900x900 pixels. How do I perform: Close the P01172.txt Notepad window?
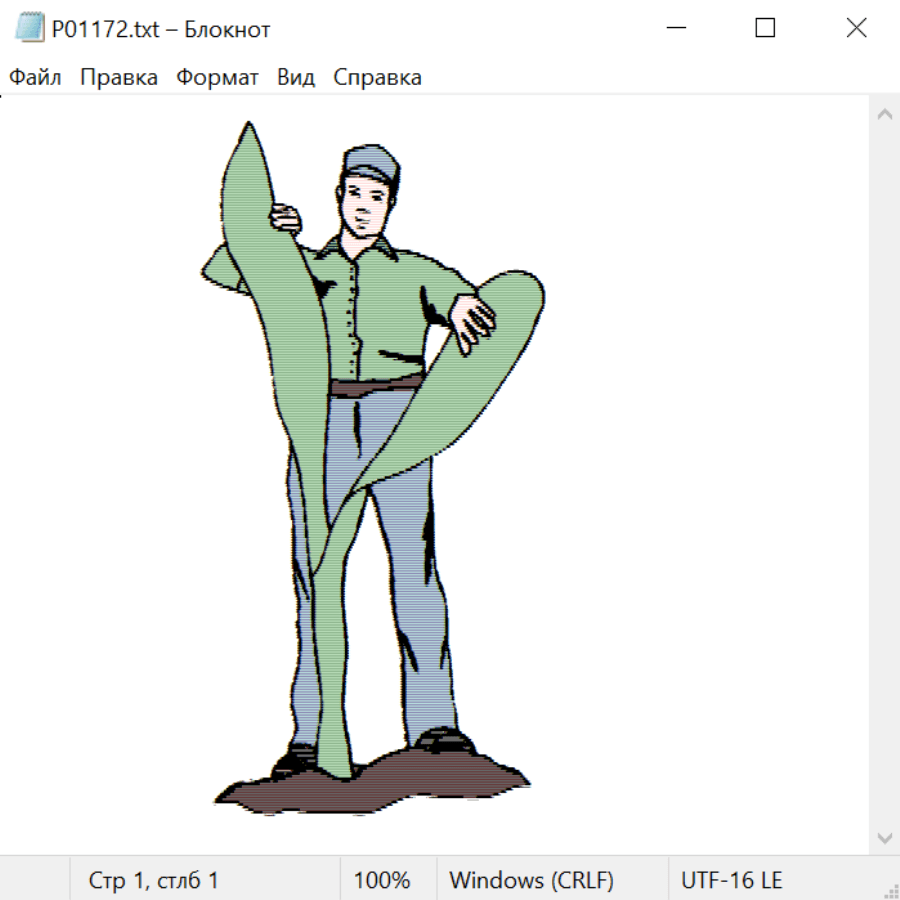click(x=856, y=29)
